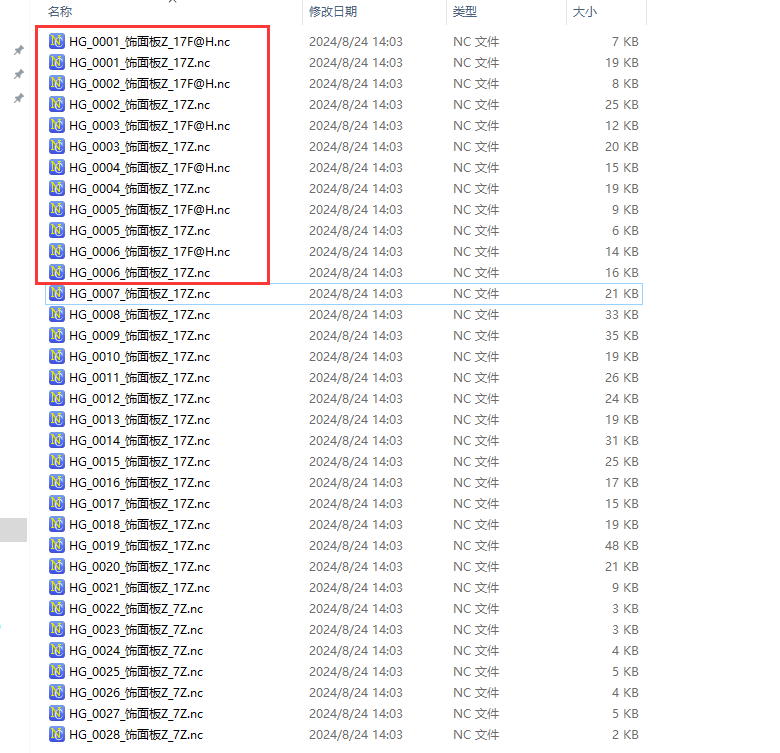The height and width of the screenshot is (753, 780).
Task: Click the 26 KB size cell of HG_0011
Action: click(621, 377)
